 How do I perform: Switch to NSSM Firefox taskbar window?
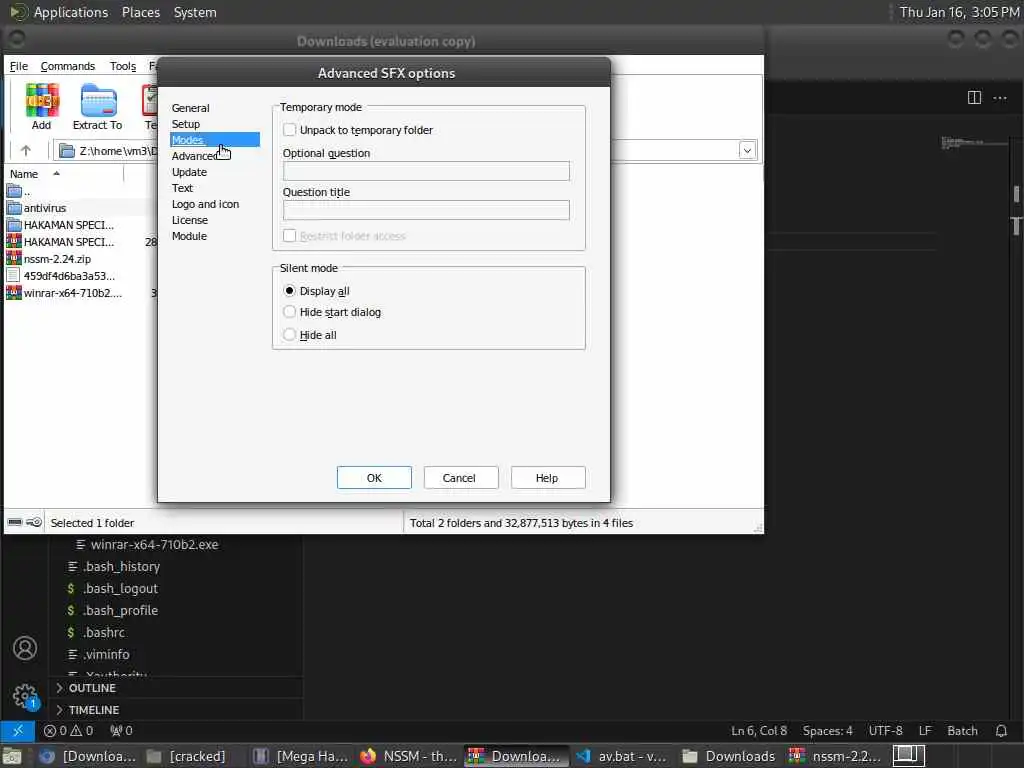pos(409,756)
